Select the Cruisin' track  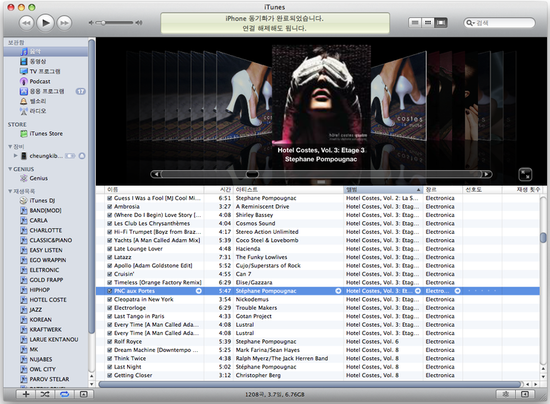click(318, 274)
